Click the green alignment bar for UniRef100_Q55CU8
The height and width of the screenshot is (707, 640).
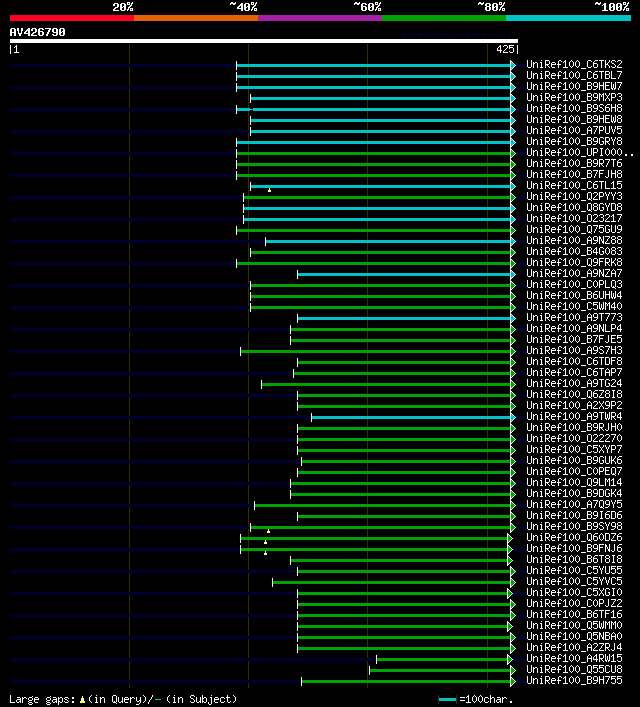440,670
